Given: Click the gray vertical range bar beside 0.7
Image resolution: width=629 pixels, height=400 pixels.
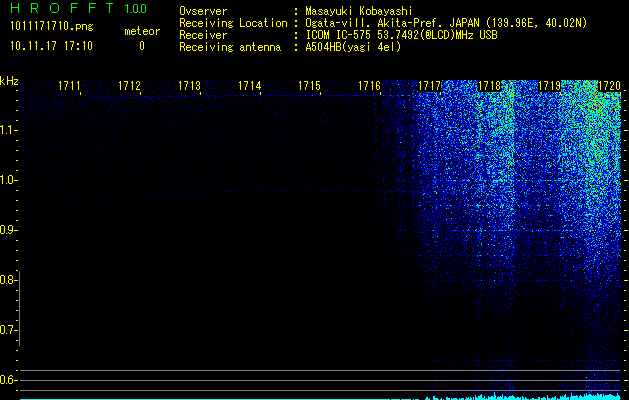Looking at the screenshot, I should click(20, 308).
